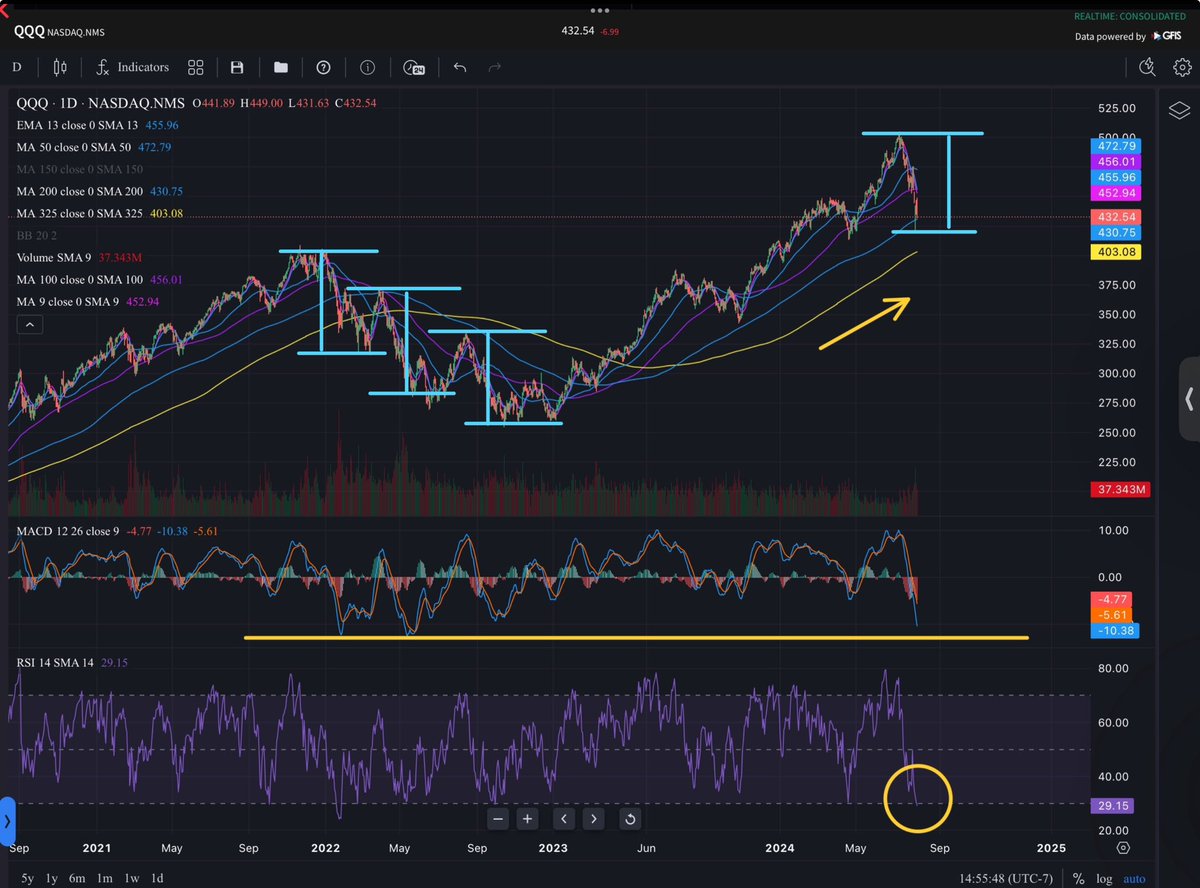Screen dimensions: 1200x888
Task: Select the MA 325 indicator legend
Action: pos(99,213)
